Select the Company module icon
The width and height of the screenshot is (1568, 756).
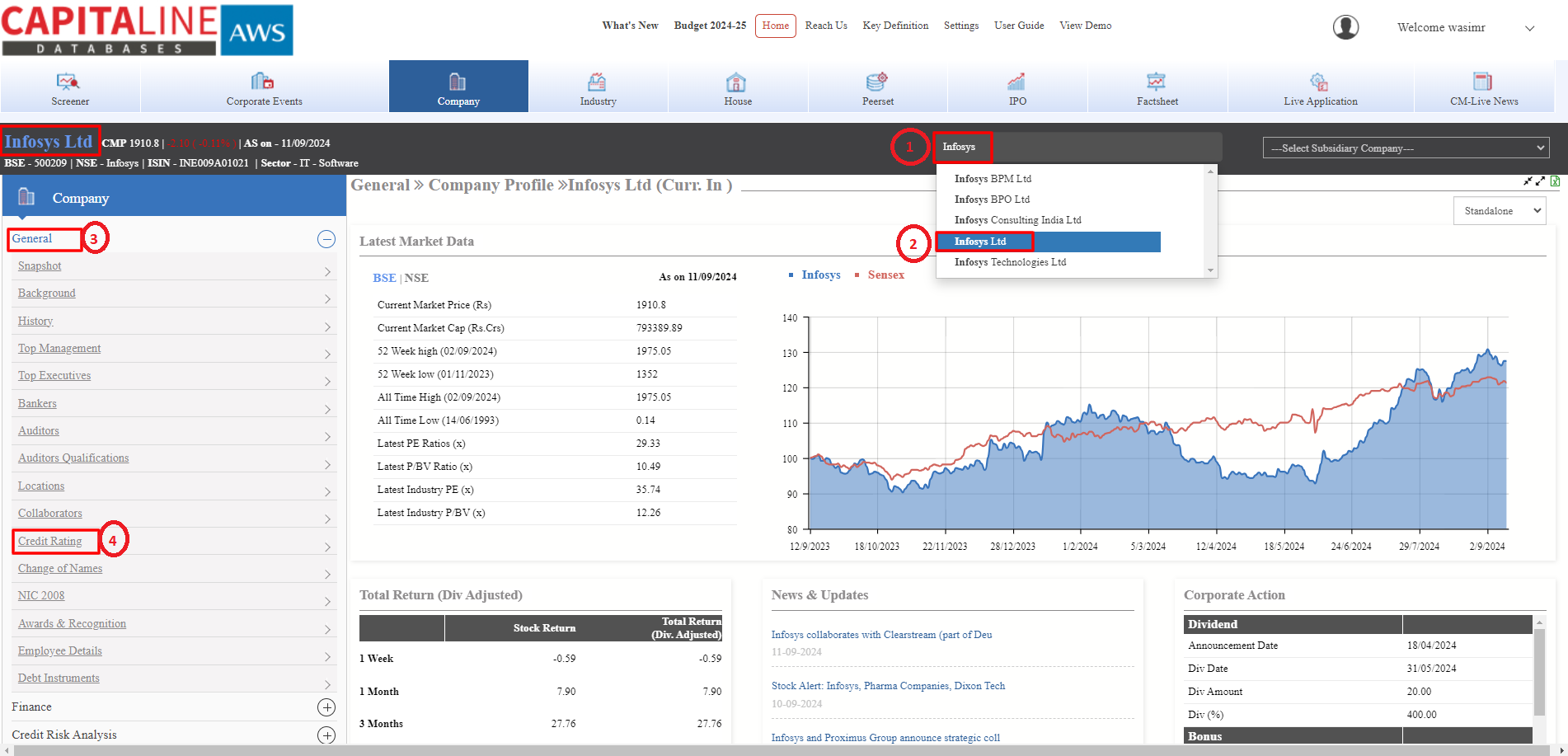pyautogui.click(x=458, y=82)
